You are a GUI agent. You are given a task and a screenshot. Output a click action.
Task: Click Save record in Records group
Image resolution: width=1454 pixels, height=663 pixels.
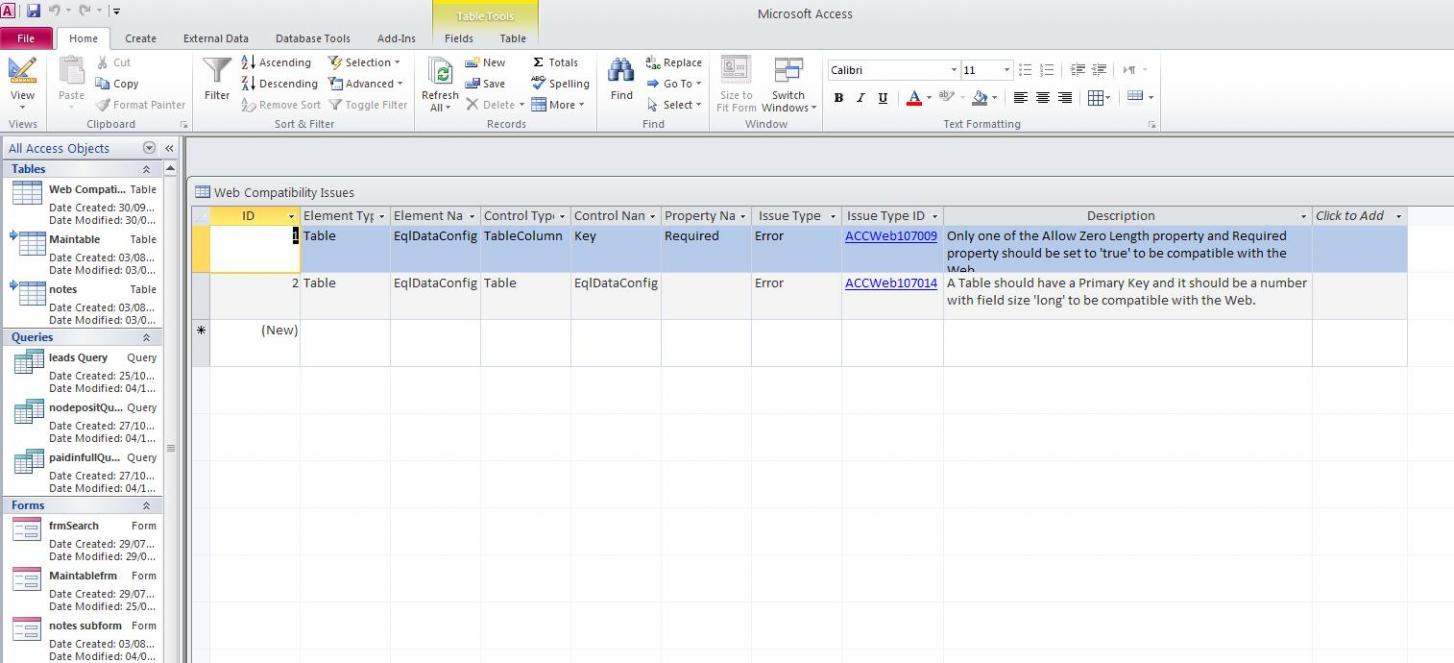(486, 84)
